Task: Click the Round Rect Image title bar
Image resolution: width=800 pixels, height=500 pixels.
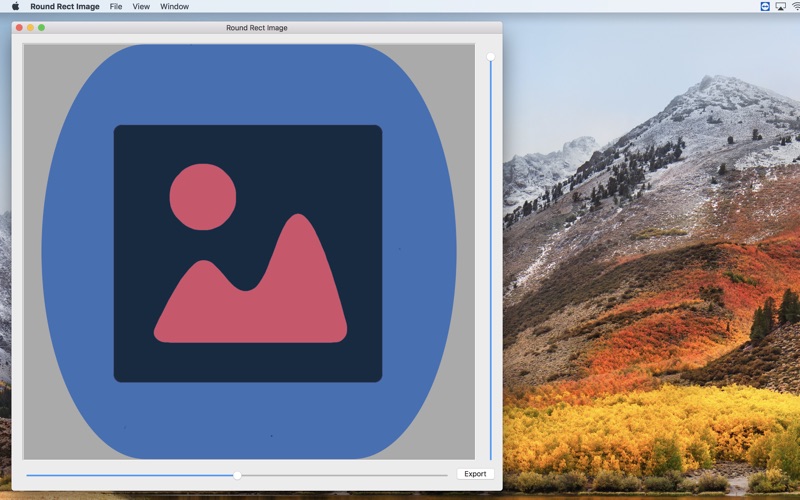Action: pyautogui.click(x=257, y=28)
